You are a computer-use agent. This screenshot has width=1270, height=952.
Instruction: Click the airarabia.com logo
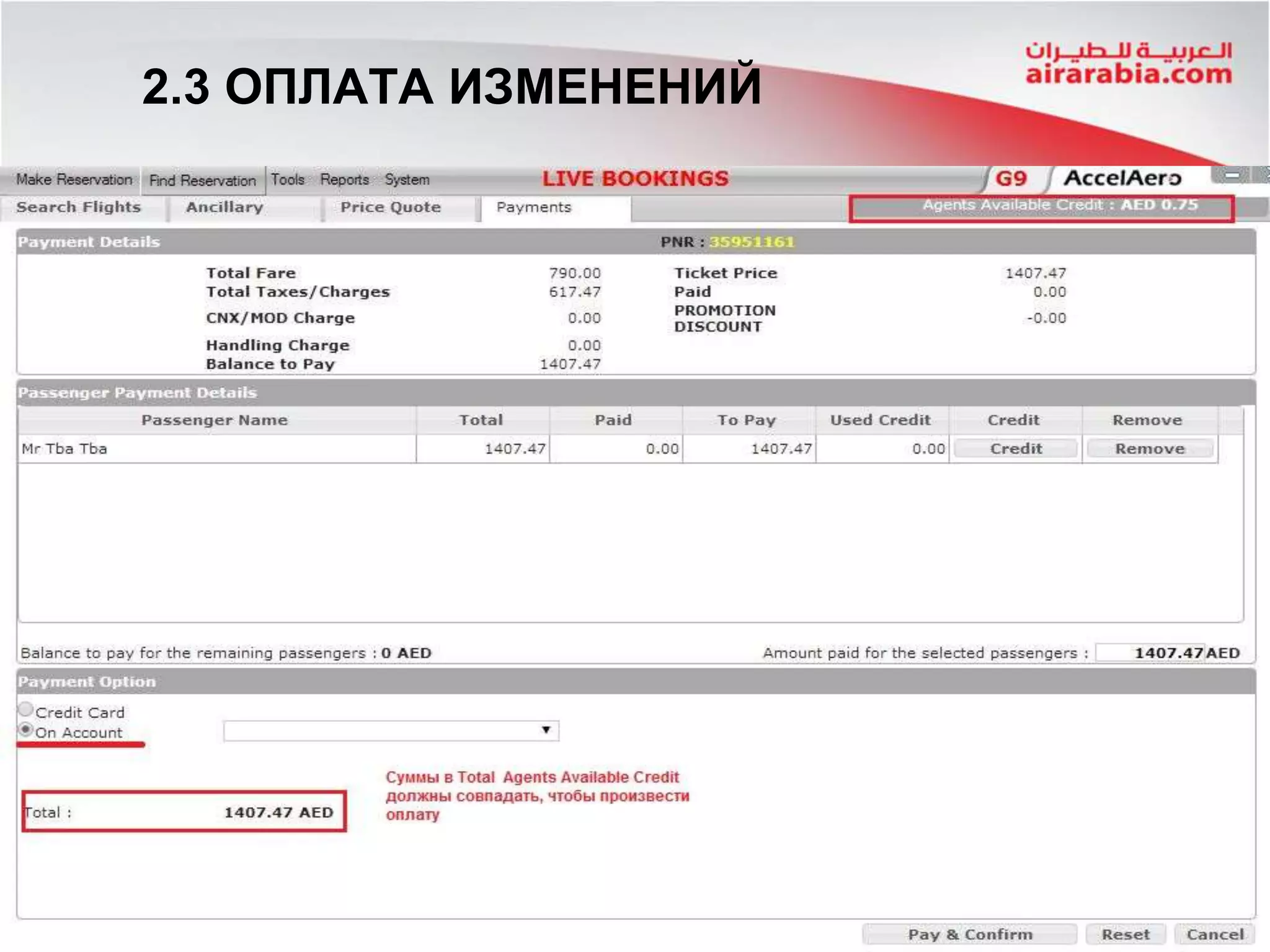pos(1128,63)
